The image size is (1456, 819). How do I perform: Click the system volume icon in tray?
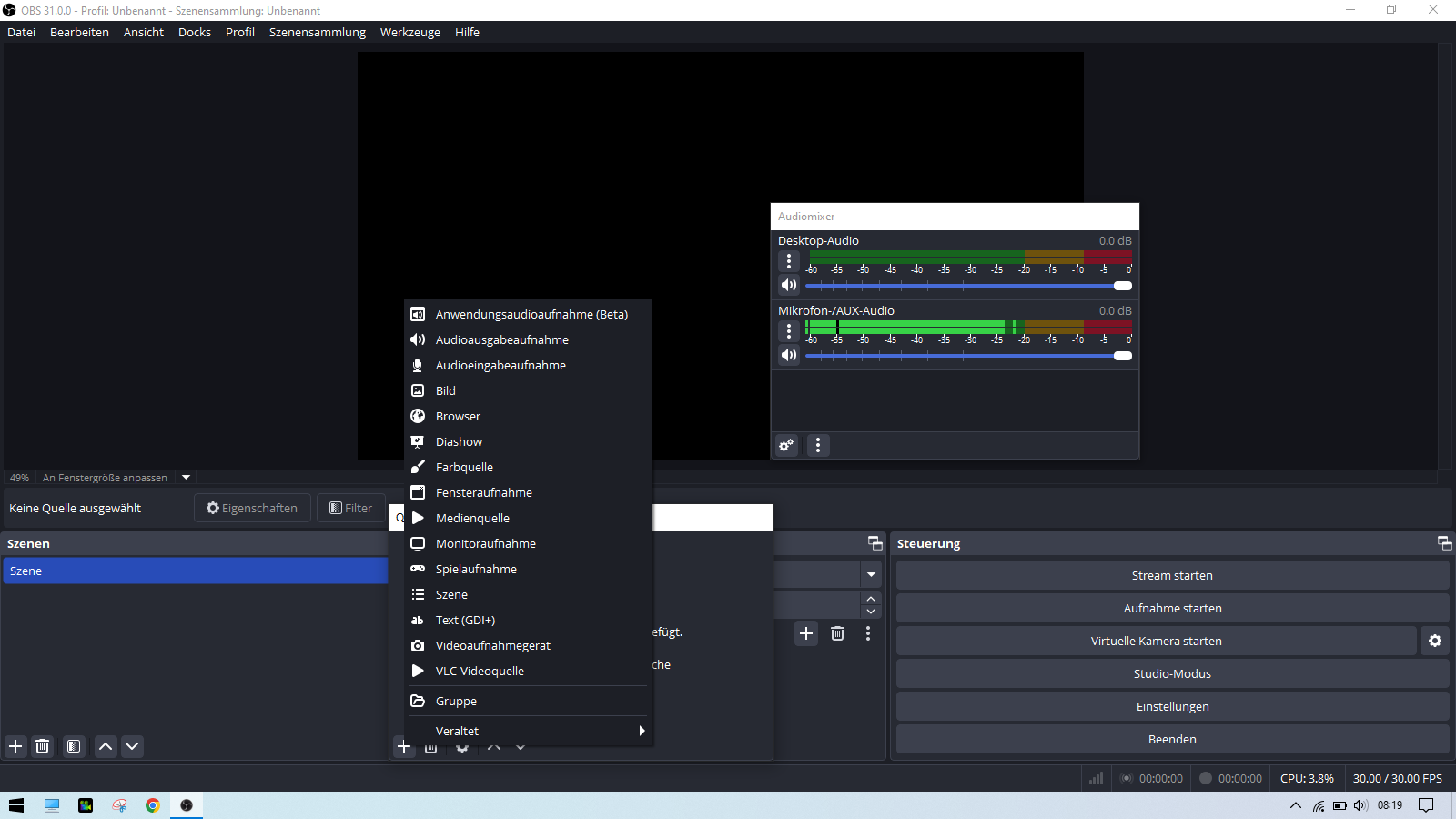1361,805
